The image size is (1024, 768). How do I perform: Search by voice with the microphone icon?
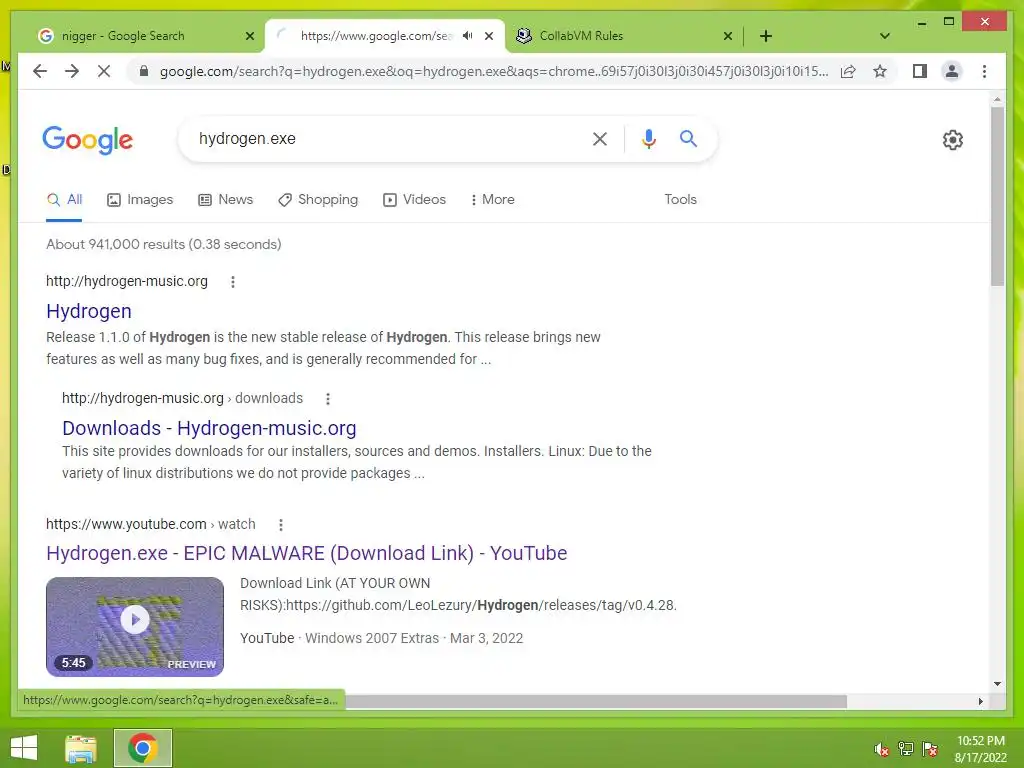point(648,138)
